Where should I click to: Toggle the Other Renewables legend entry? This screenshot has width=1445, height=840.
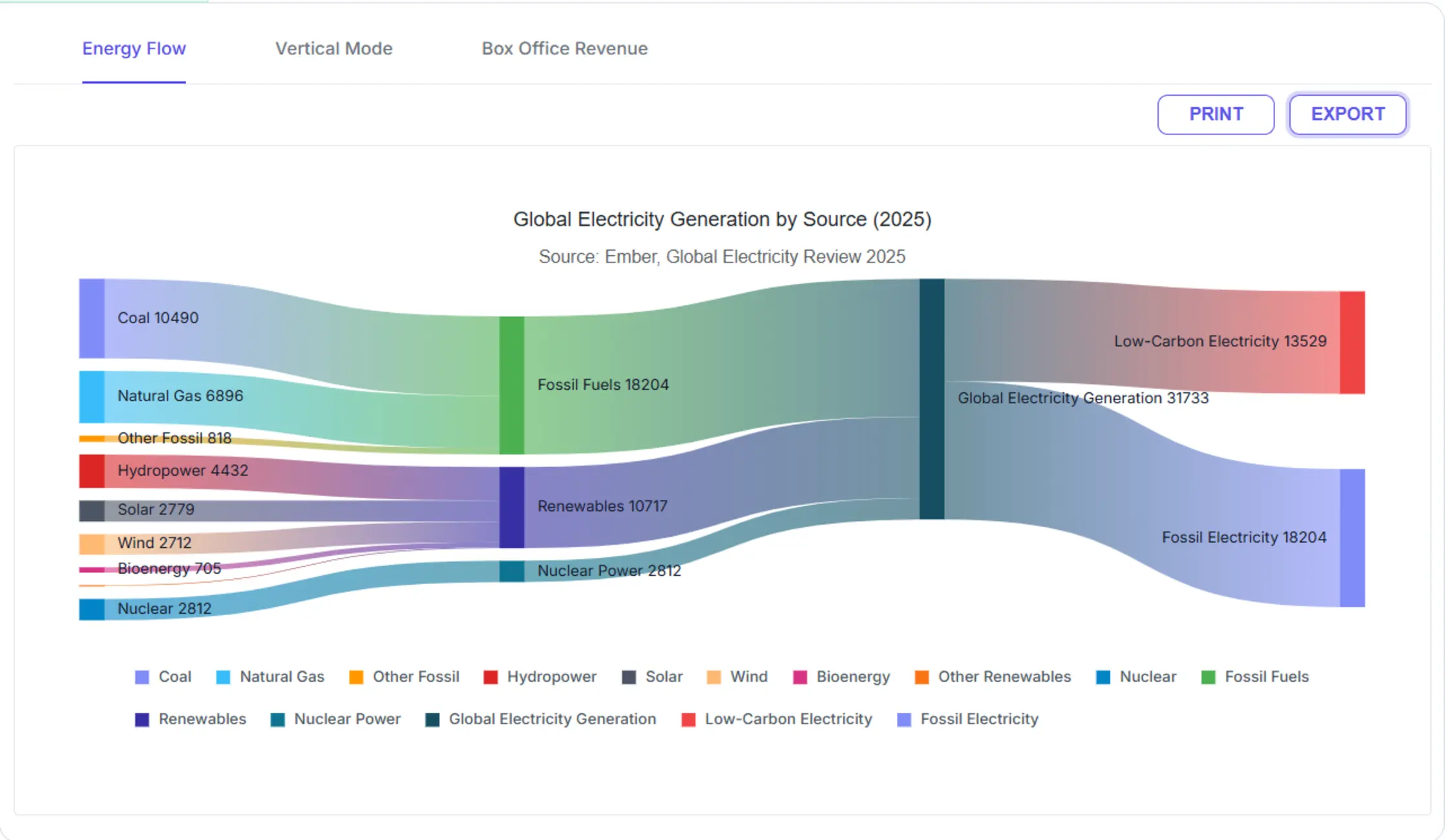tap(993, 677)
